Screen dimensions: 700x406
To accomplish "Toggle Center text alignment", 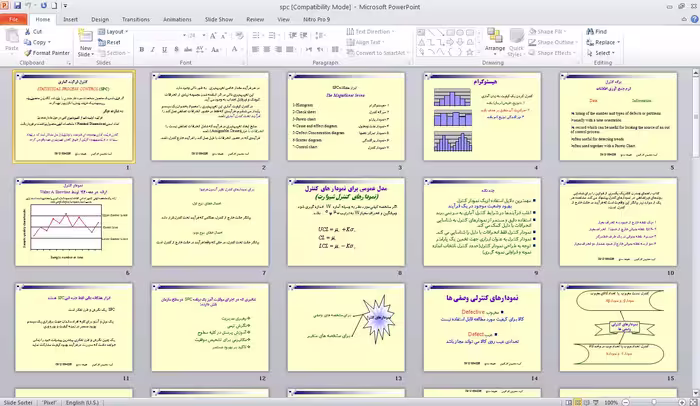I will coord(267,50).
